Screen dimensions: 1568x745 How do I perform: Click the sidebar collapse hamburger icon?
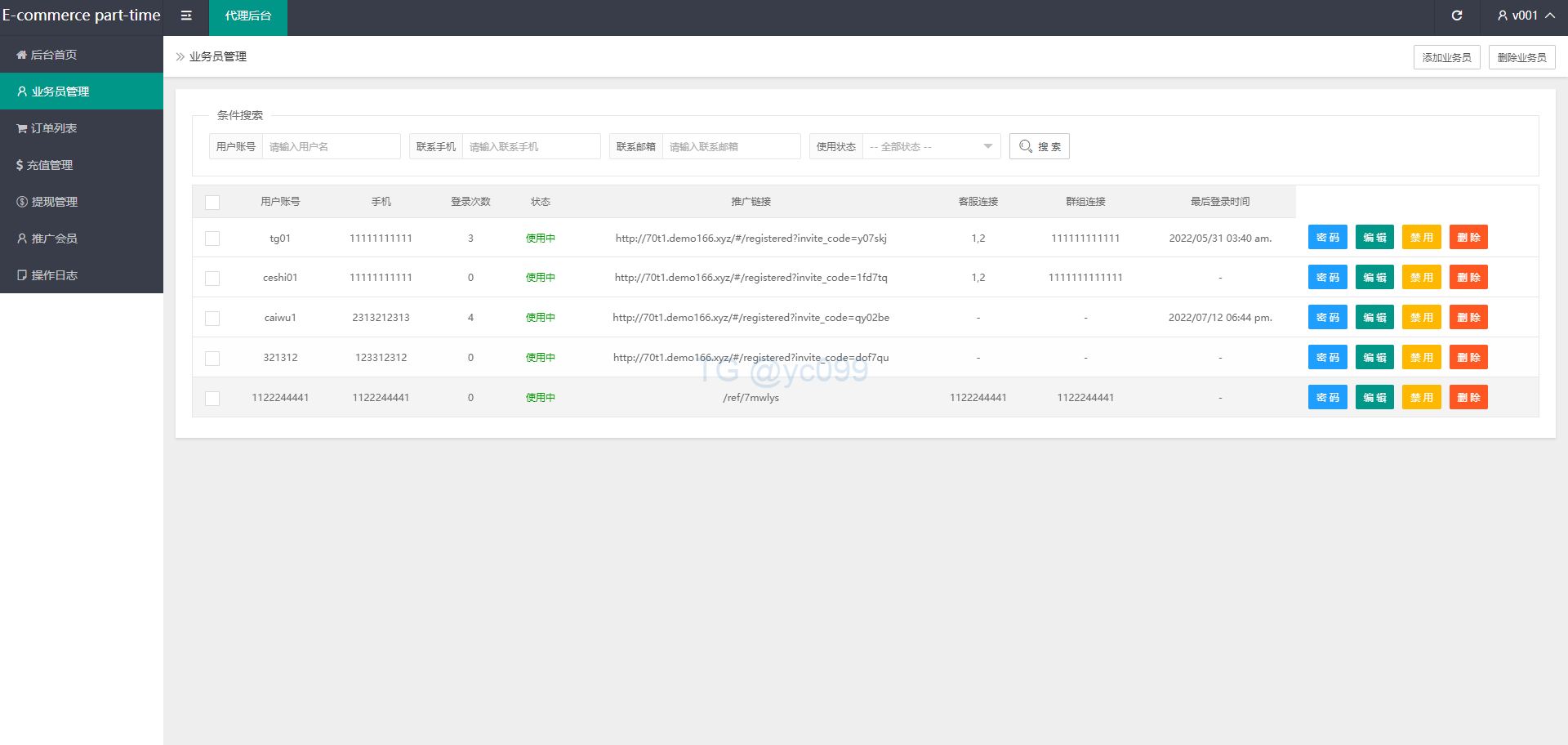186,16
